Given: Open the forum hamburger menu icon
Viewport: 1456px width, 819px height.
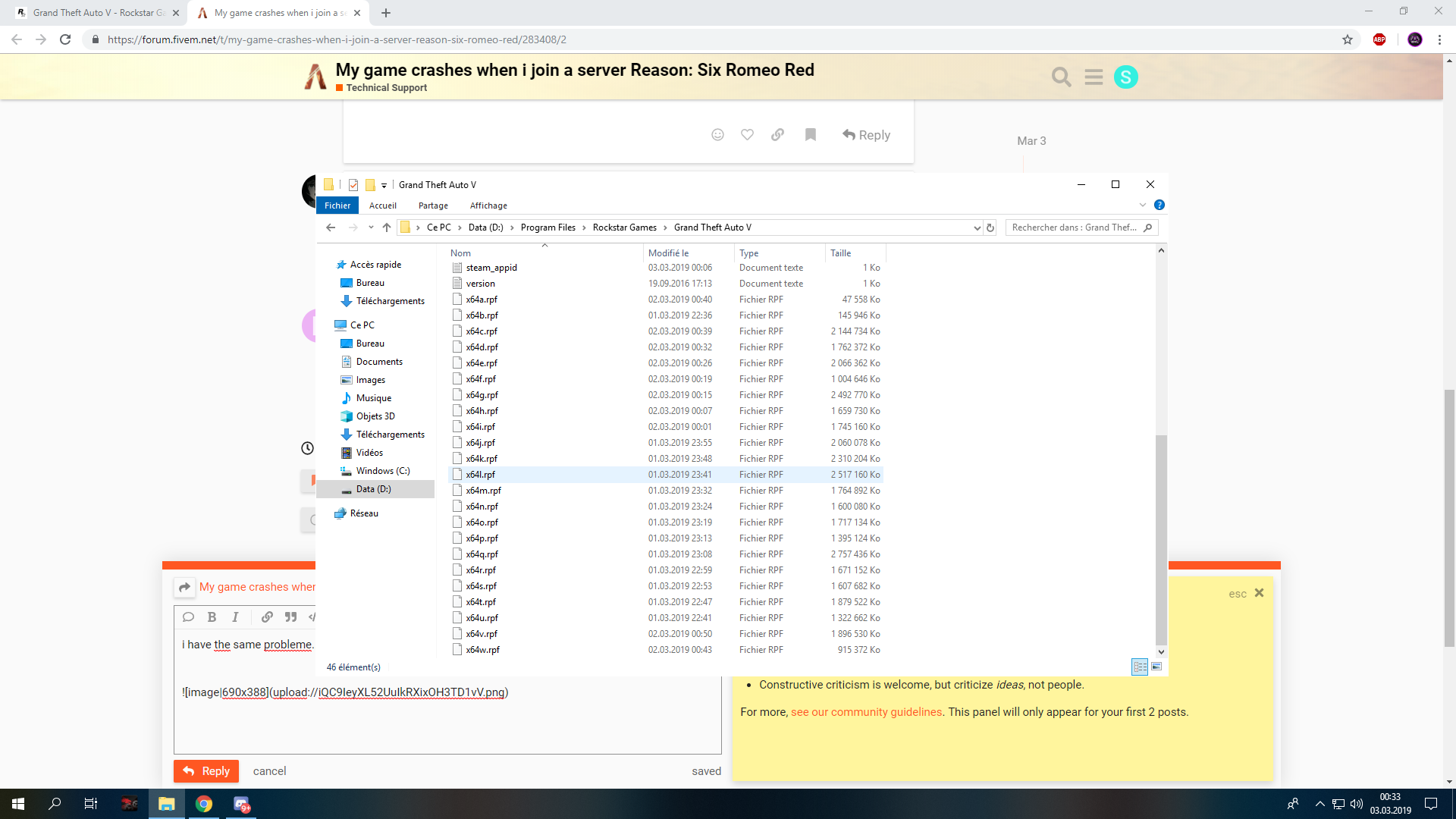Looking at the screenshot, I should 1094,77.
